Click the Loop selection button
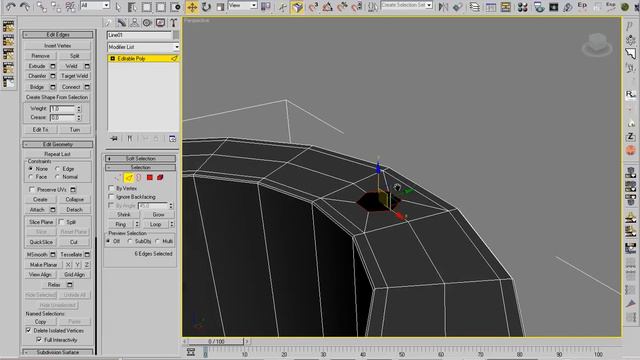Viewport: 640px width, 360px height. (x=156, y=224)
